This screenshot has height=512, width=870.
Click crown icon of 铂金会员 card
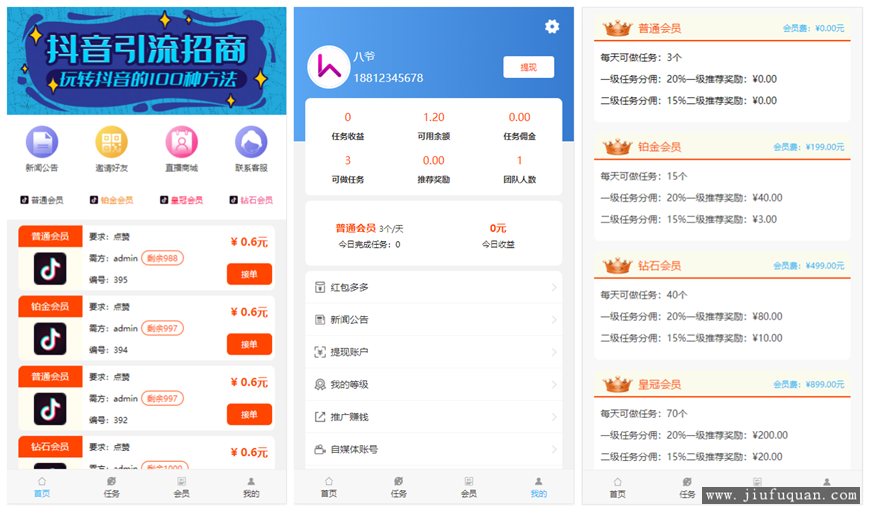(618, 146)
